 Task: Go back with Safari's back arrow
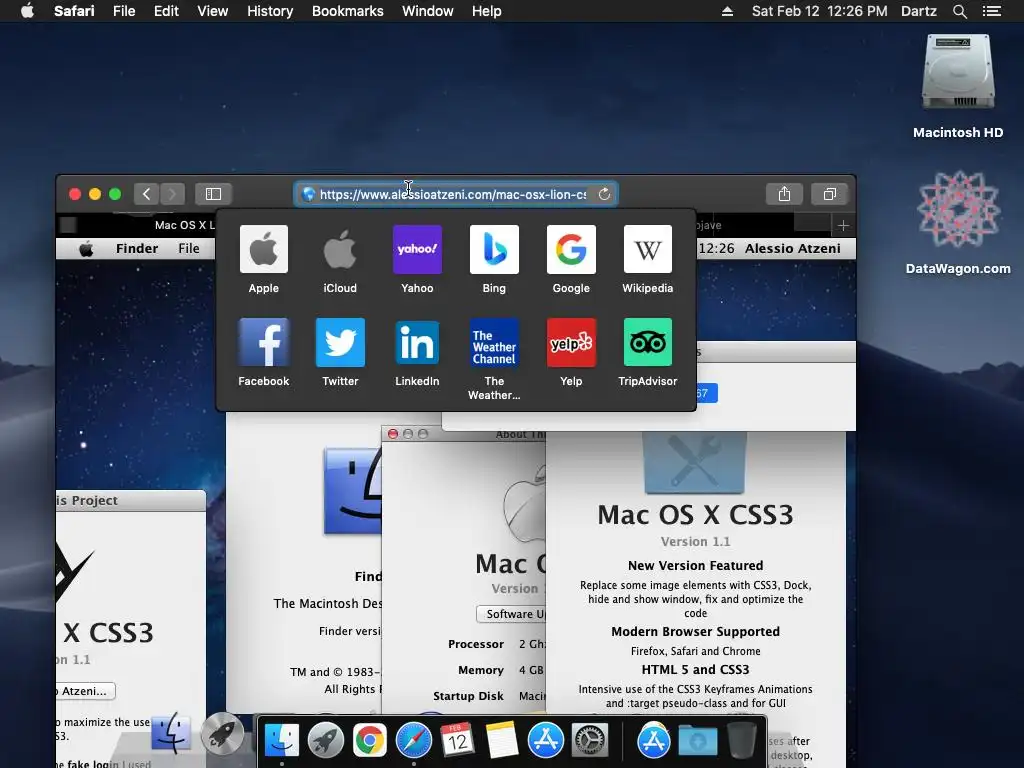146,194
